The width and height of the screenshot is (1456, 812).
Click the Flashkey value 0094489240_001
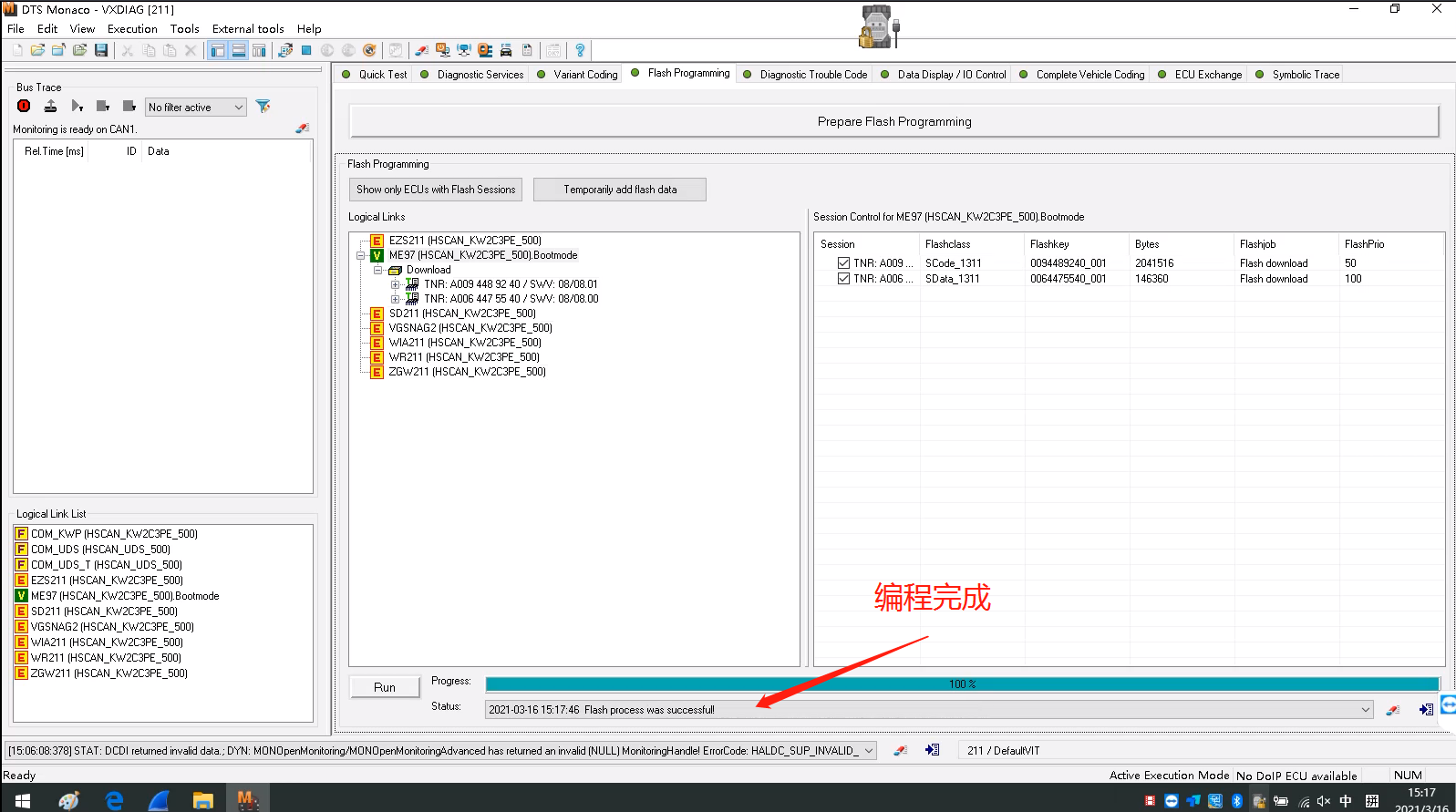pos(1068,263)
